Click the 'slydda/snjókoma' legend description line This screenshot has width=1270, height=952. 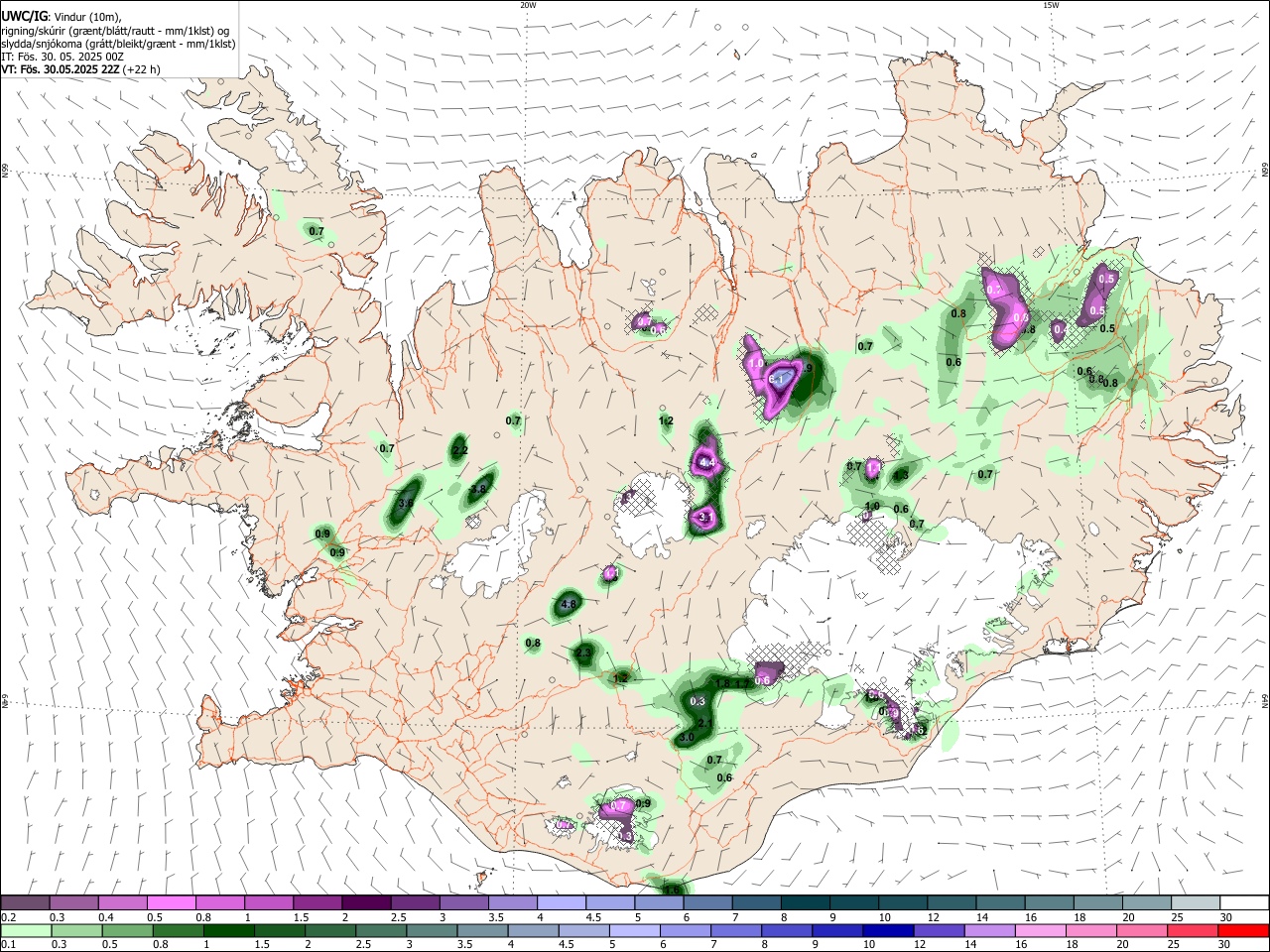click(118, 44)
